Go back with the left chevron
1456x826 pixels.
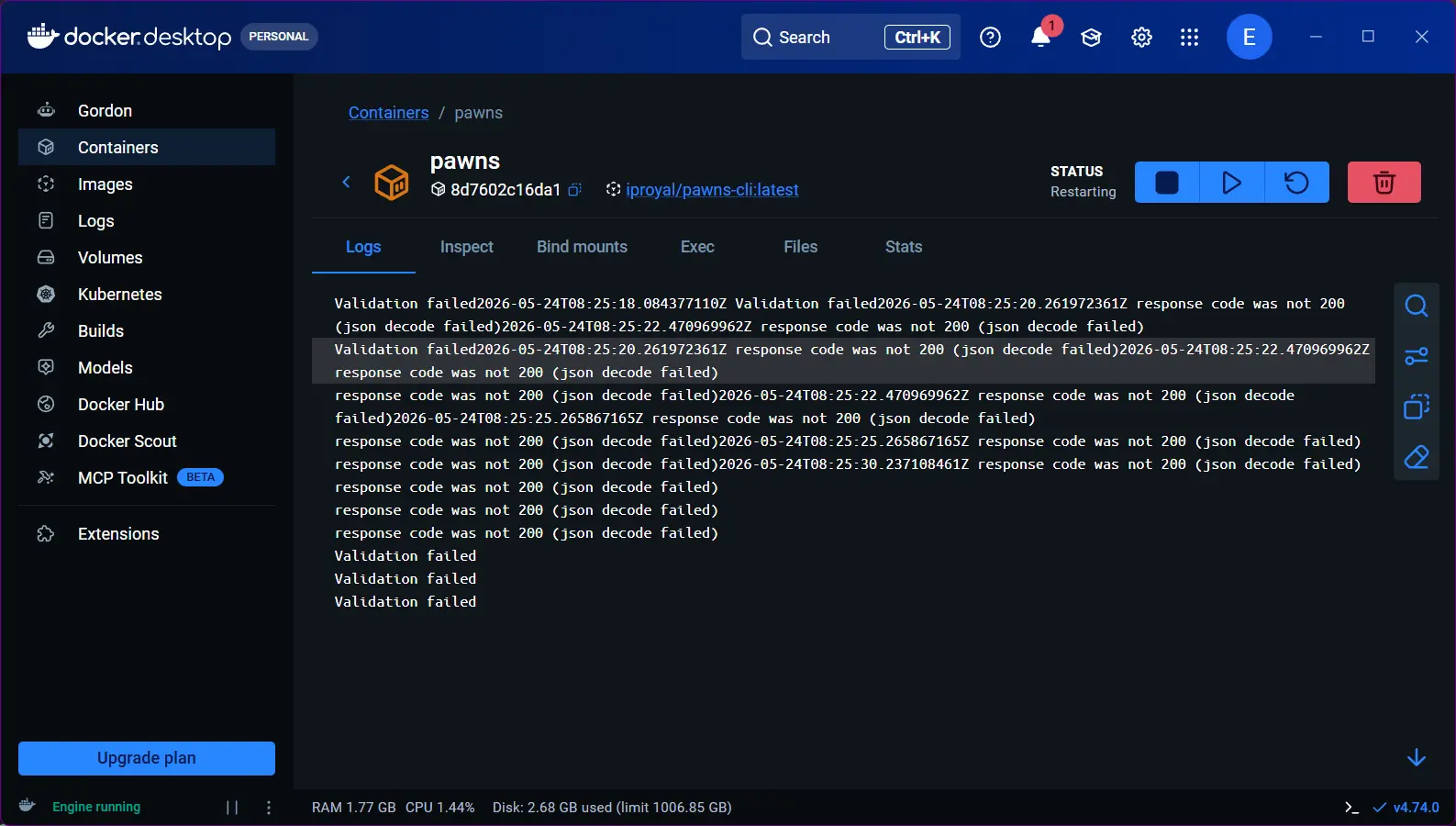pos(346,182)
